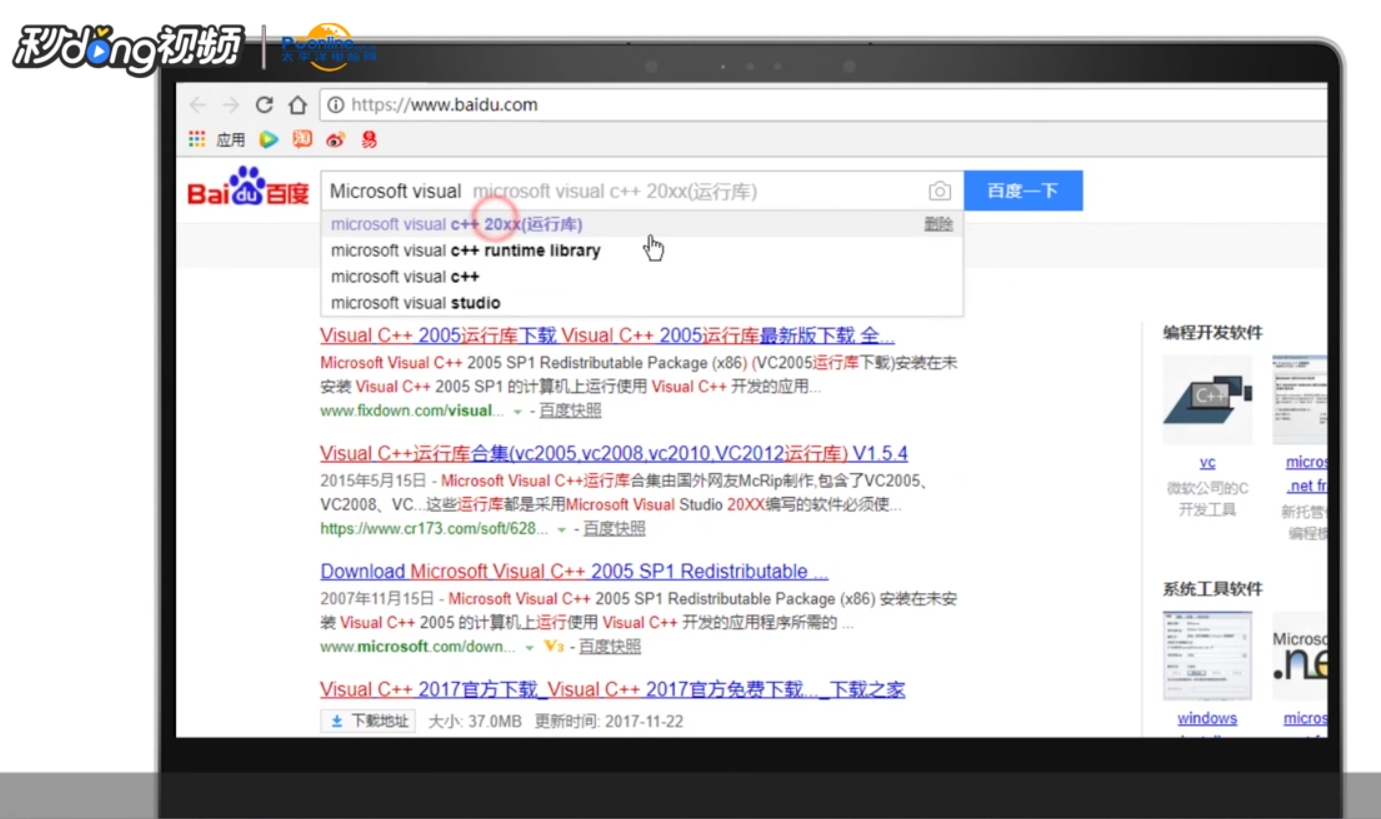This screenshot has width=1381, height=819.
Task: Open the Taobao bookmark icon
Action: [301, 139]
